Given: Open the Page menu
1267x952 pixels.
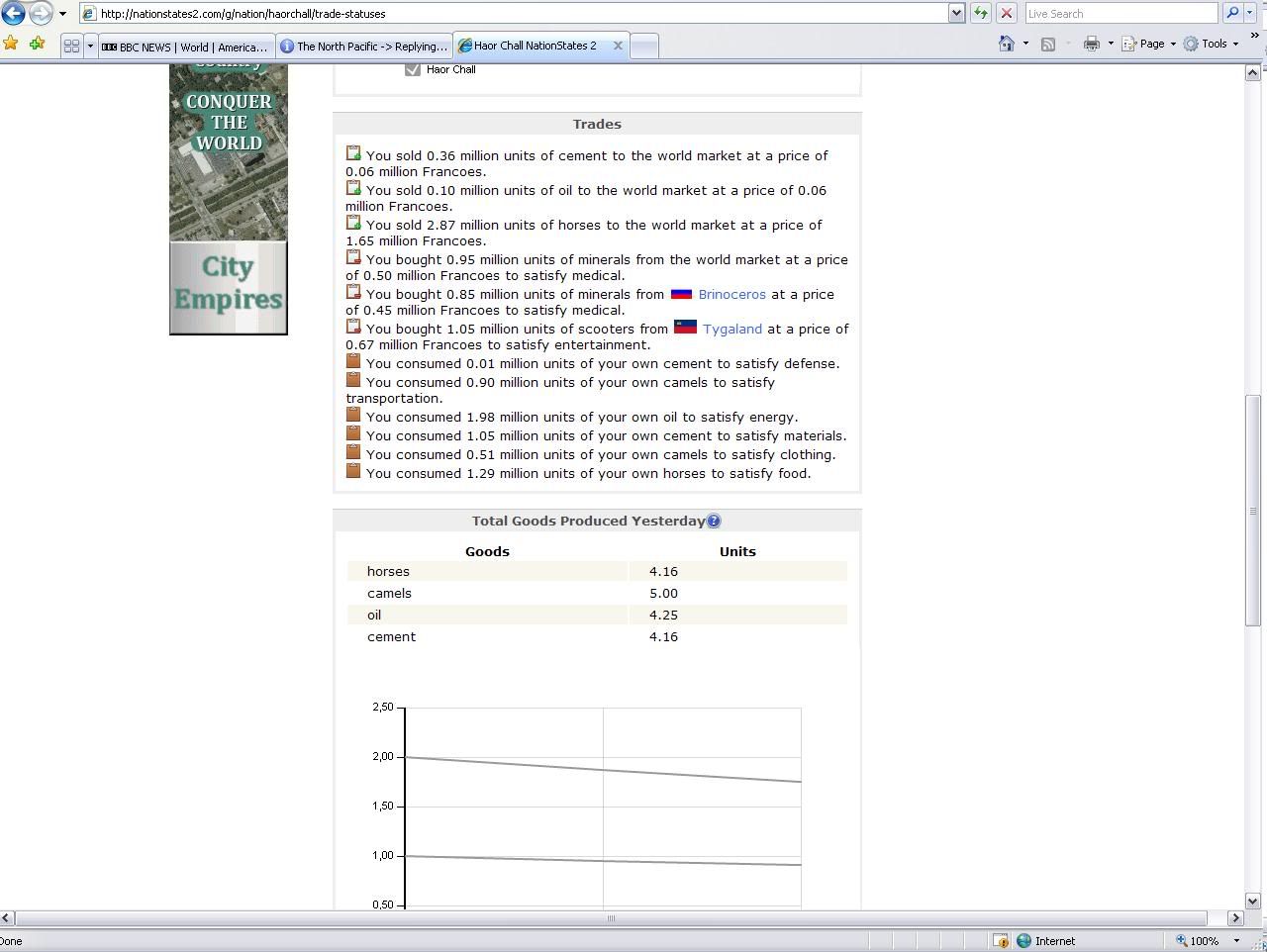Looking at the screenshot, I should point(1148,44).
